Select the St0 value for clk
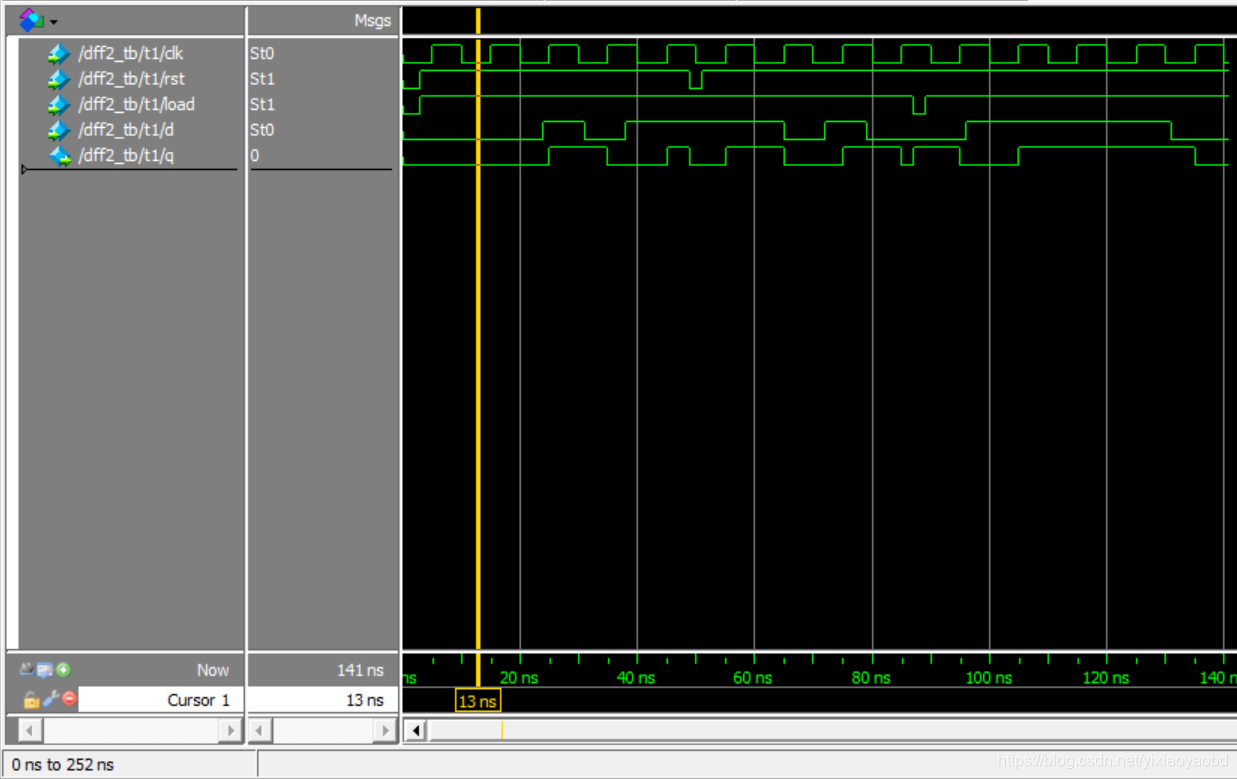This screenshot has width=1237, height=779. (x=262, y=54)
